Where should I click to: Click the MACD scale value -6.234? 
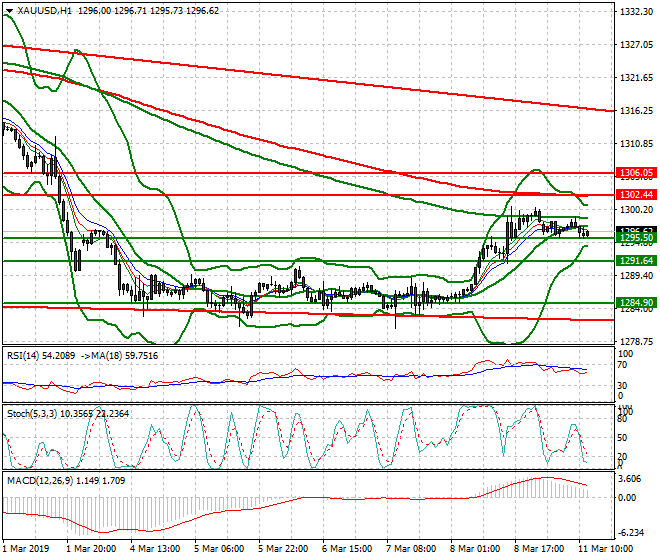pyautogui.click(x=630, y=533)
